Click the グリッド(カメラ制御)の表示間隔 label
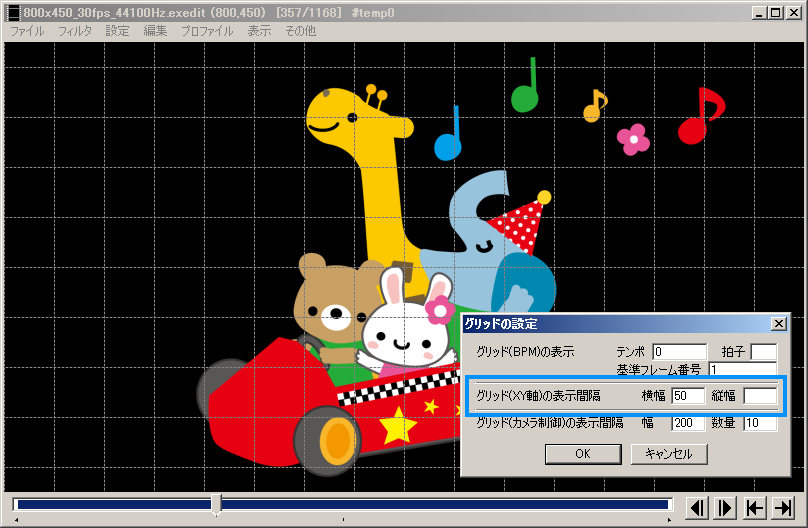The image size is (808, 528). [549, 423]
